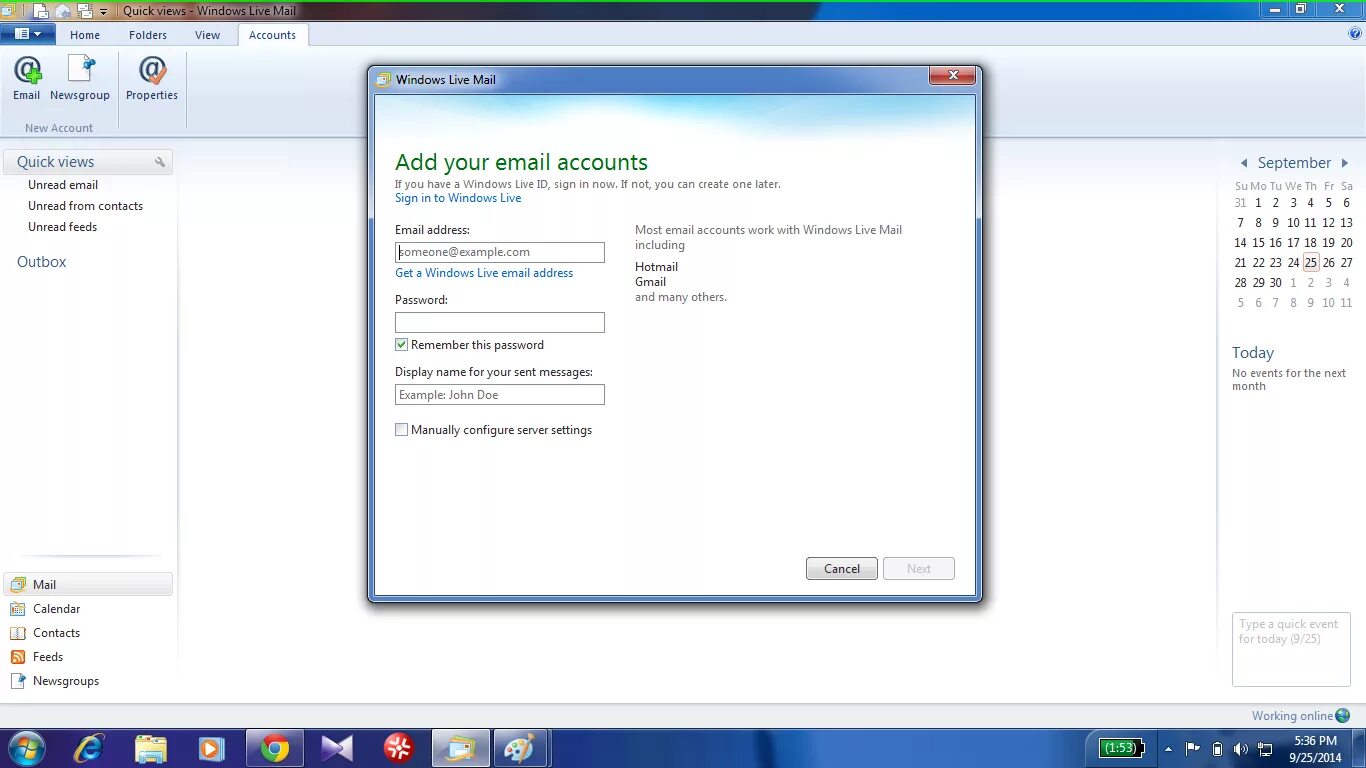Click the Password input field
This screenshot has width=1366, height=768.
[x=500, y=322]
